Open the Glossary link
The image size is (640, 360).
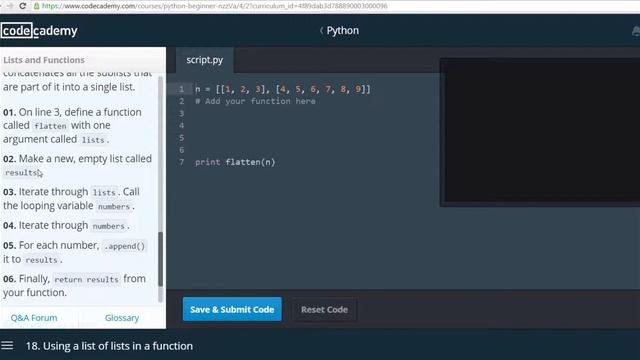(x=122, y=318)
